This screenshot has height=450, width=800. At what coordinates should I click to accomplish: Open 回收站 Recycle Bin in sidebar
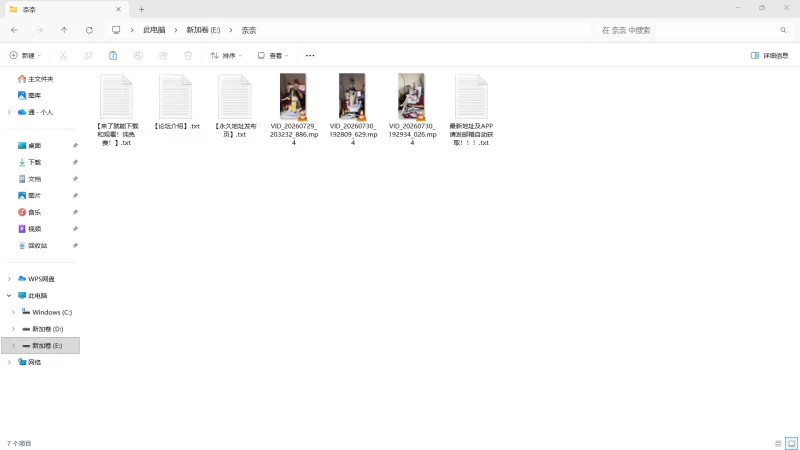33,245
